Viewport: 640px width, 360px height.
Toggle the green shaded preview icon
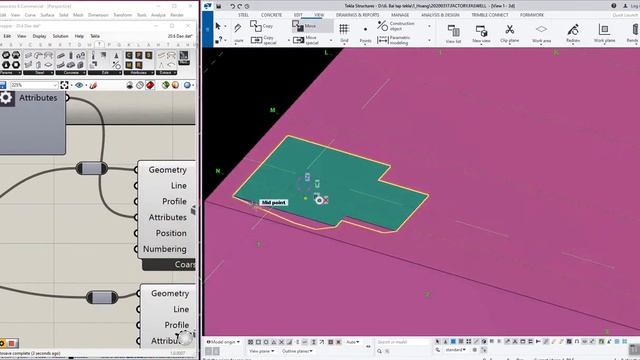[165, 85]
